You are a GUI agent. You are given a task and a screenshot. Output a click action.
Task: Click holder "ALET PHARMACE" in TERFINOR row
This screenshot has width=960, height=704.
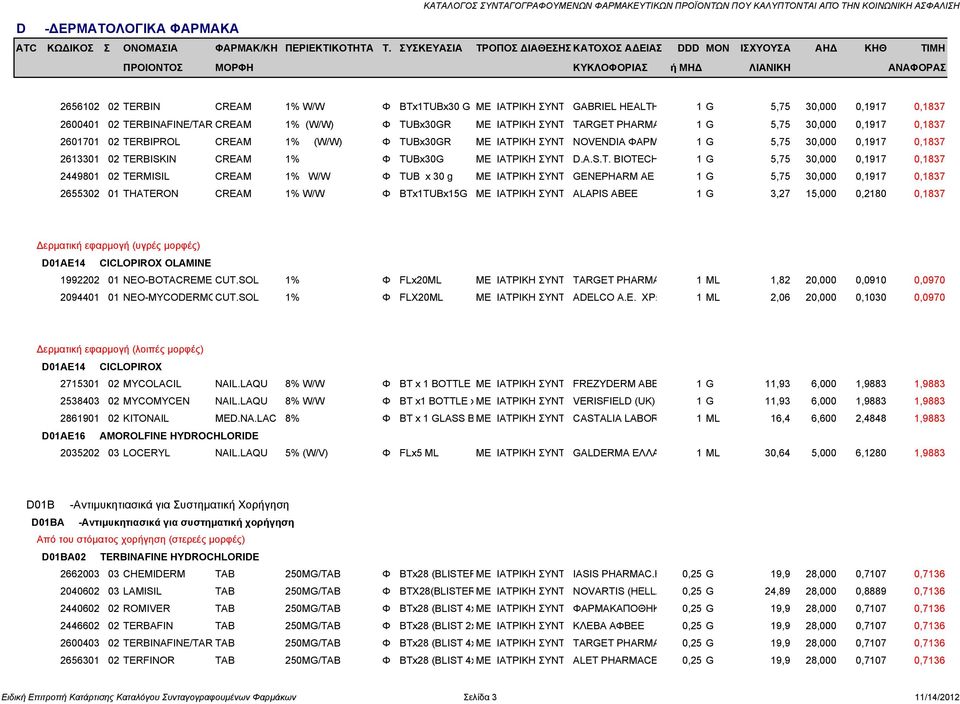click(x=614, y=661)
